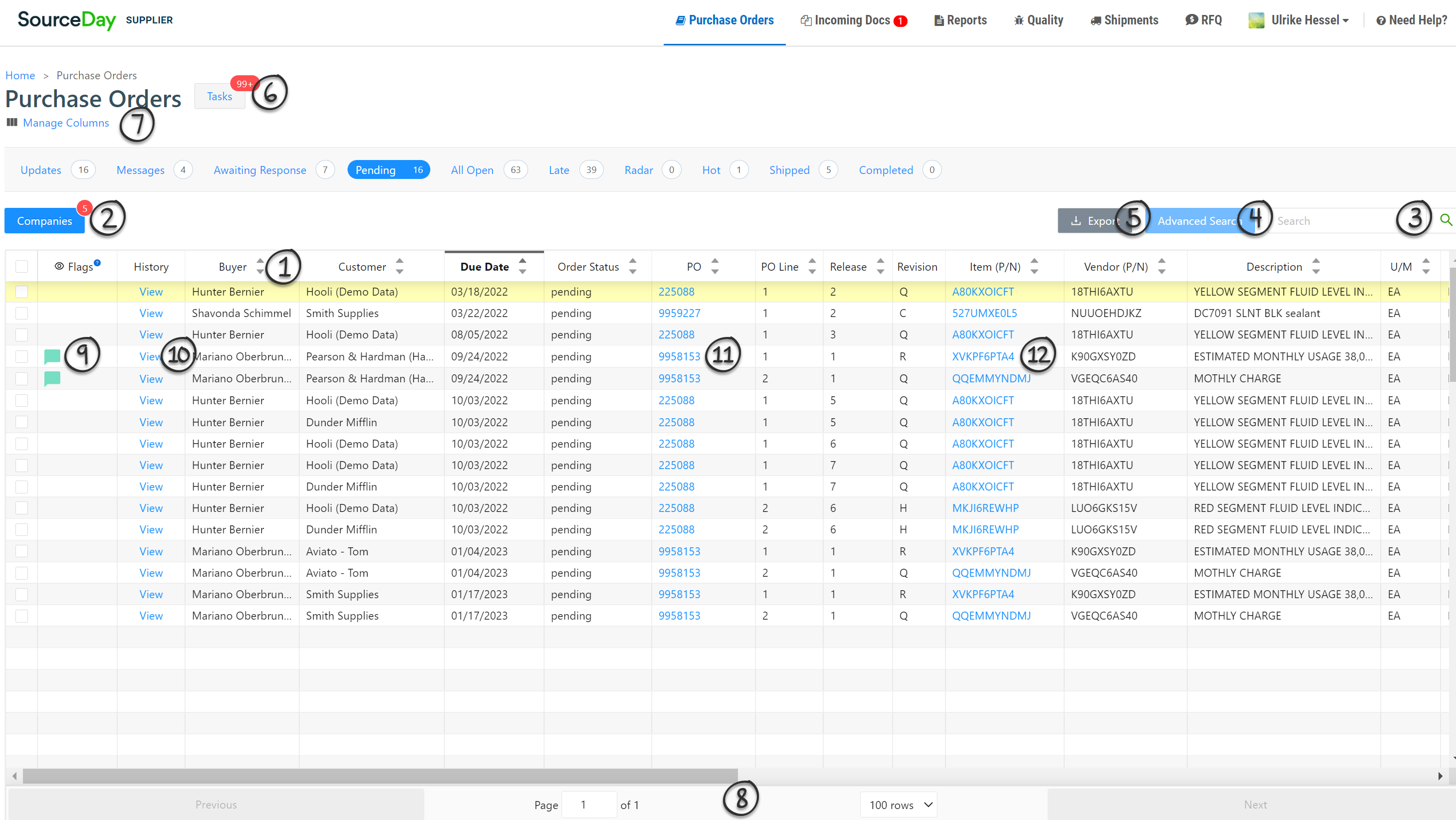Click the horizontal scrollbar right arrow
The width and height of the screenshot is (1456, 820).
[x=1441, y=776]
